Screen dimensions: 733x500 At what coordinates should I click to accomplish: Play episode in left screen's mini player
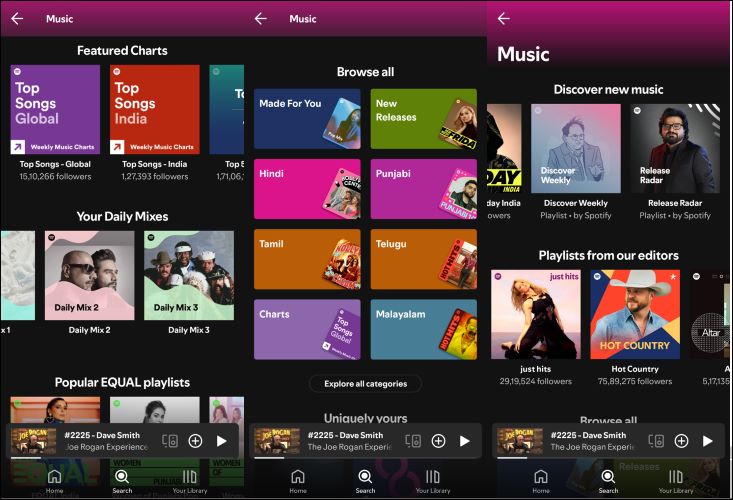coord(222,441)
